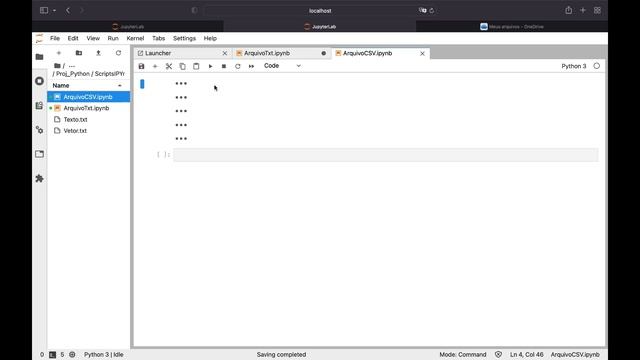This screenshot has height=360, width=640.
Task: Open the Commands palette sidebar icon
Action: click(x=40, y=105)
